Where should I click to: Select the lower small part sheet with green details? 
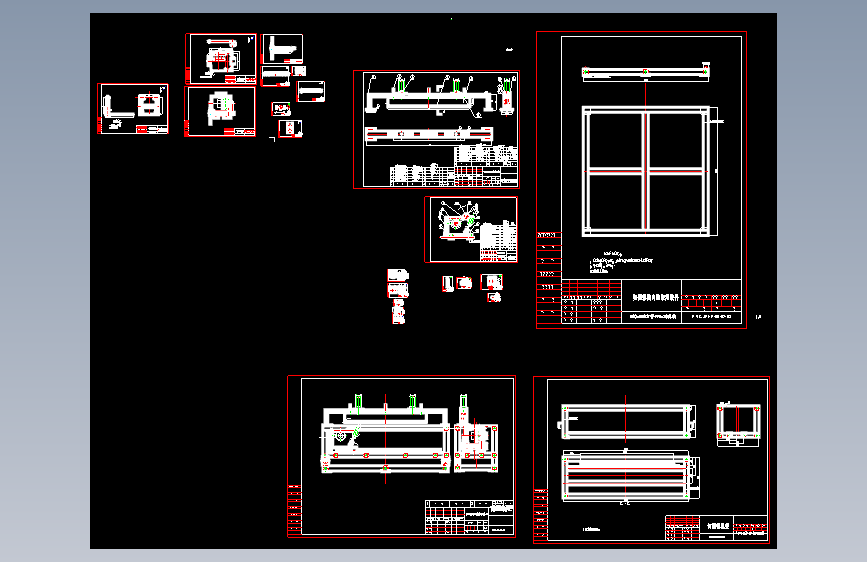click(220, 111)
